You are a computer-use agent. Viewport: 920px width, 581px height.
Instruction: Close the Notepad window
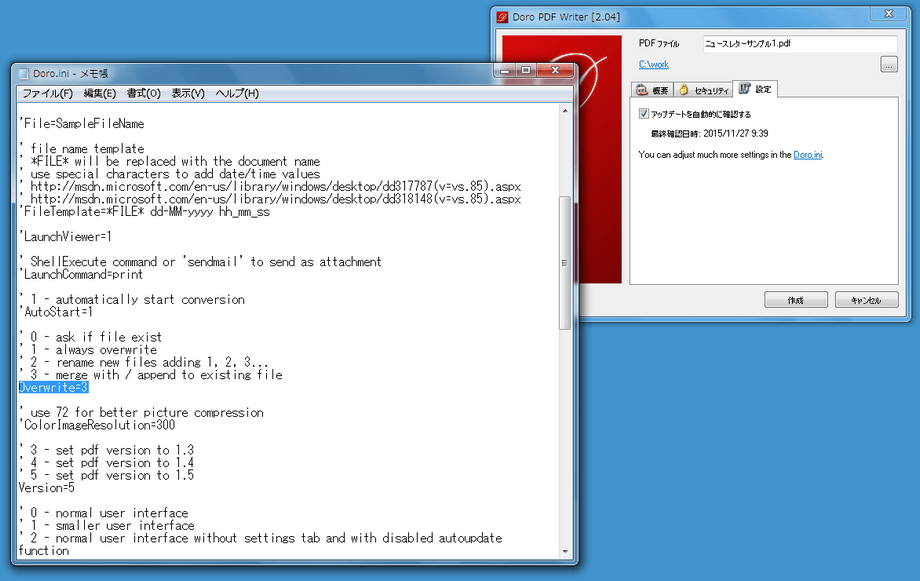click(x=555, y=70)
